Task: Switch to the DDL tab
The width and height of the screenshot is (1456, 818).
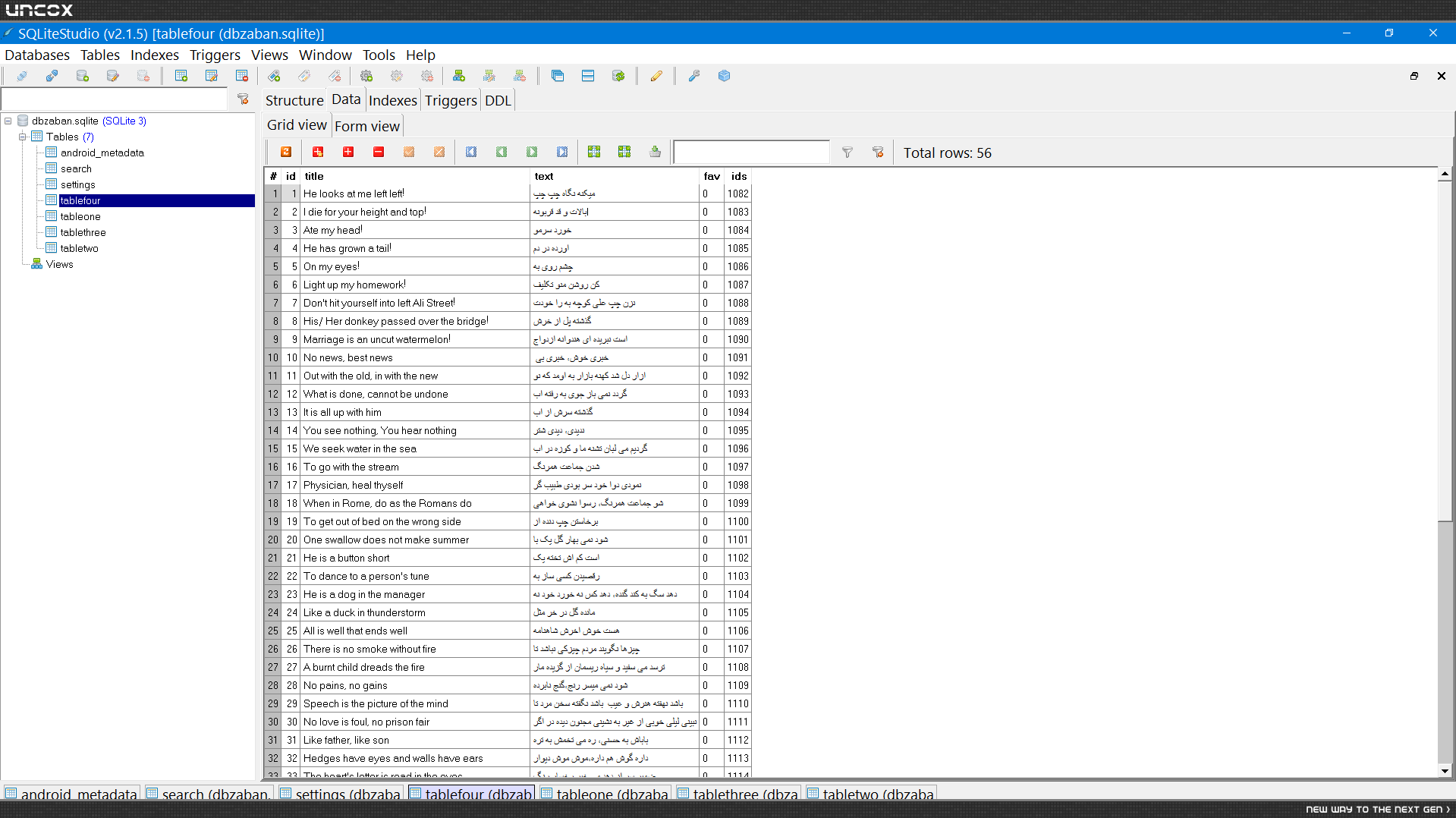Action: tap(498, 100)
